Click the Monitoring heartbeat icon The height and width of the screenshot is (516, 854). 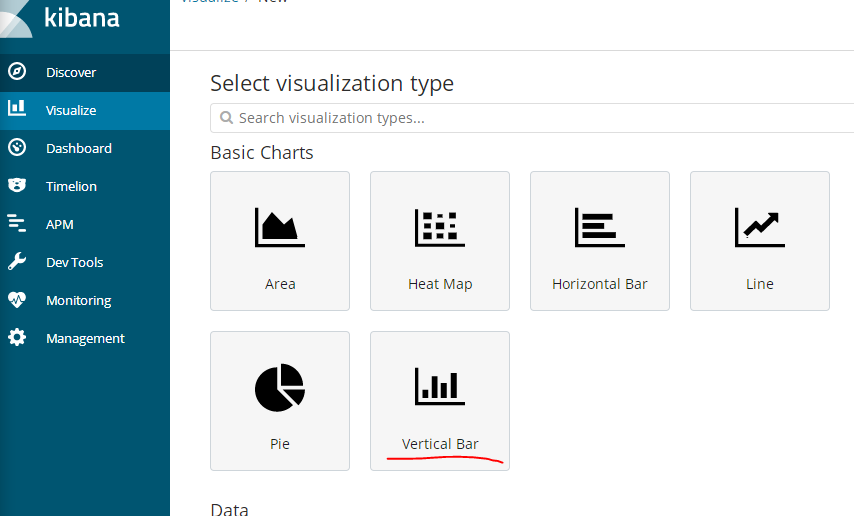(x=17, y=300)
